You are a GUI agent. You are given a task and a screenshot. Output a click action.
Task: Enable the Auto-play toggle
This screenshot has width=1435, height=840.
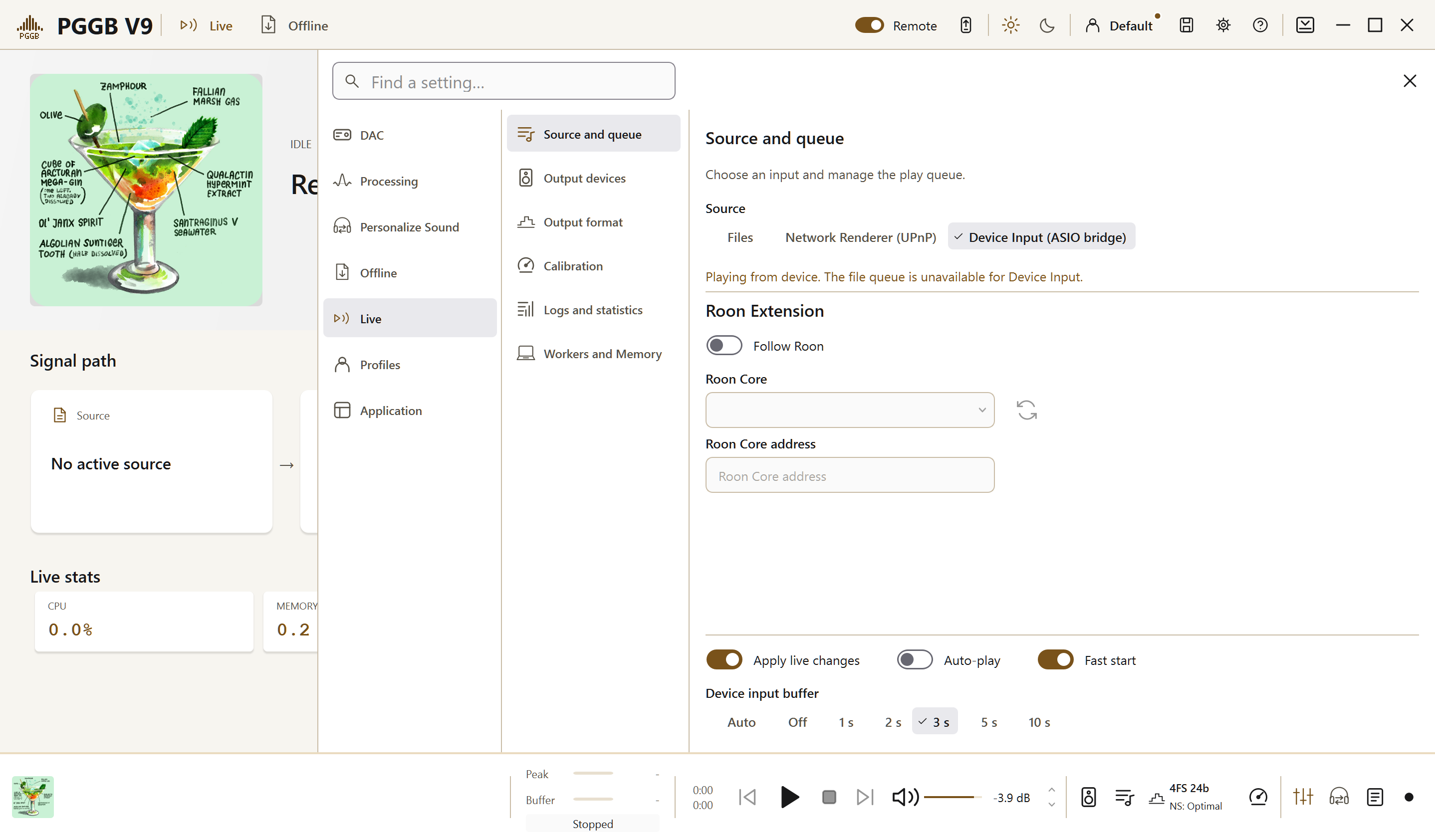coord(915,659)
